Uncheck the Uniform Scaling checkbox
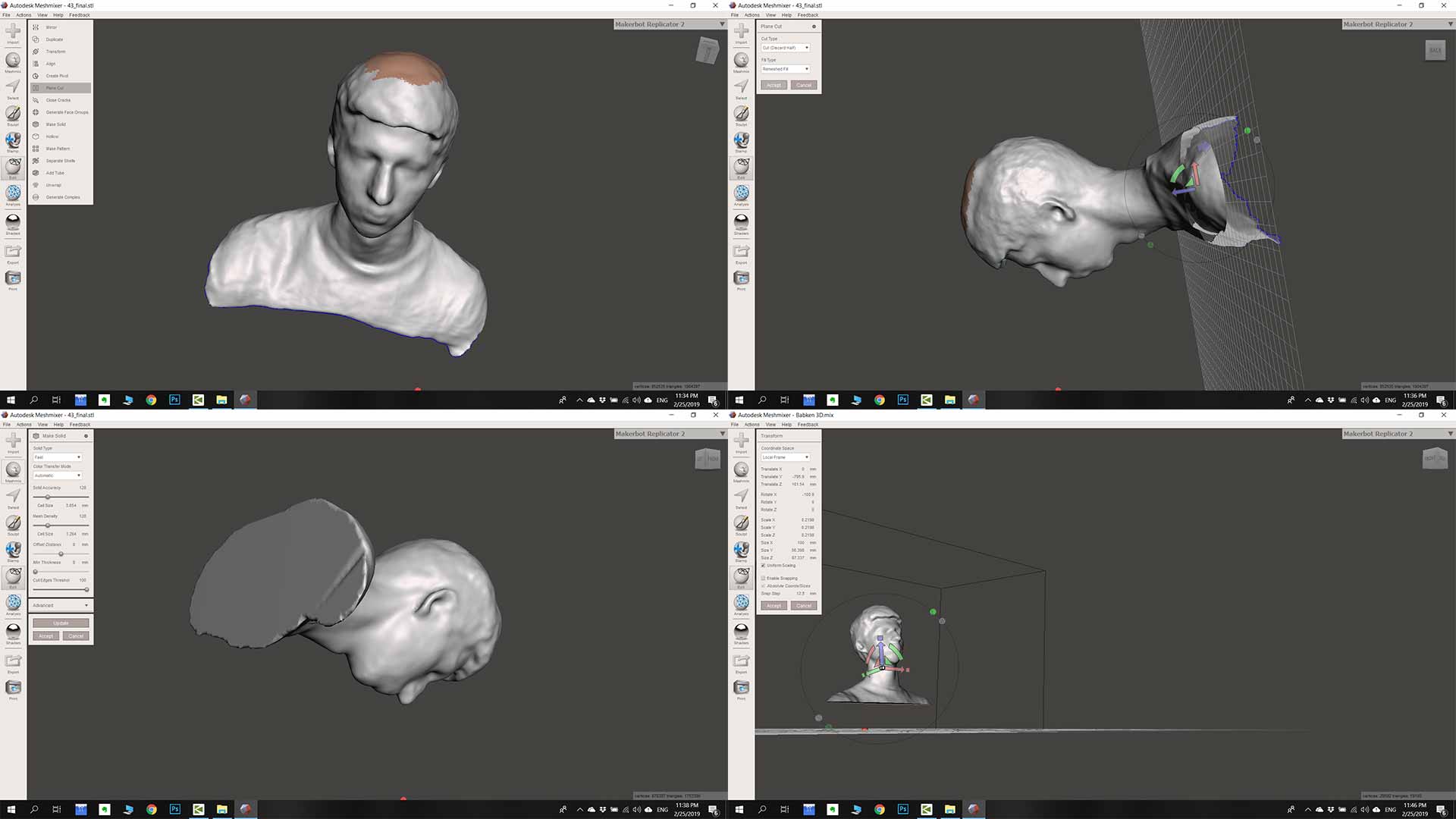The image size is (1456, 819). point(763,566)
